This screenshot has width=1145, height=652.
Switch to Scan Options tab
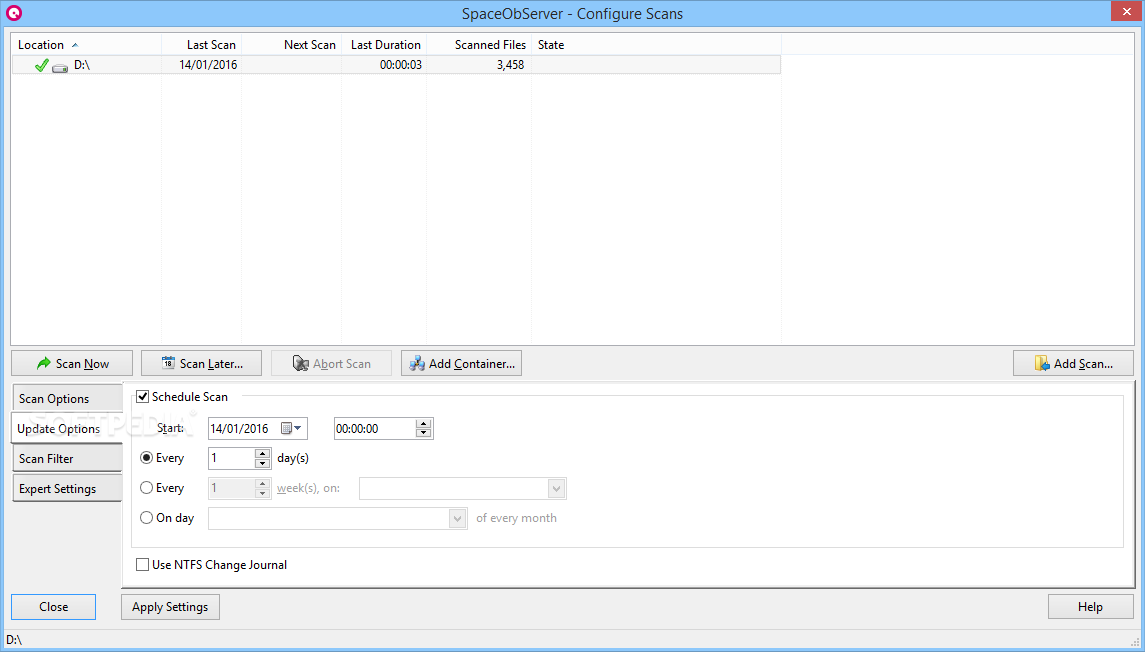[x=67, y=399]
